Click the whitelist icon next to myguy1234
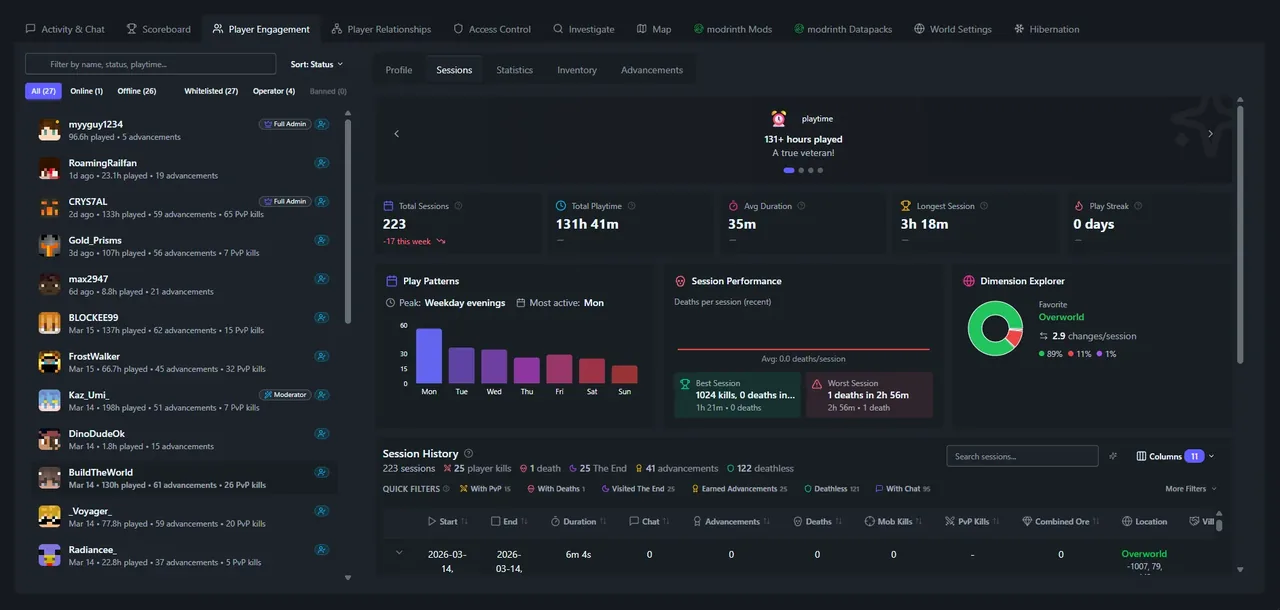The height and width of the screenshot is (610, 1280). (321, 124)
